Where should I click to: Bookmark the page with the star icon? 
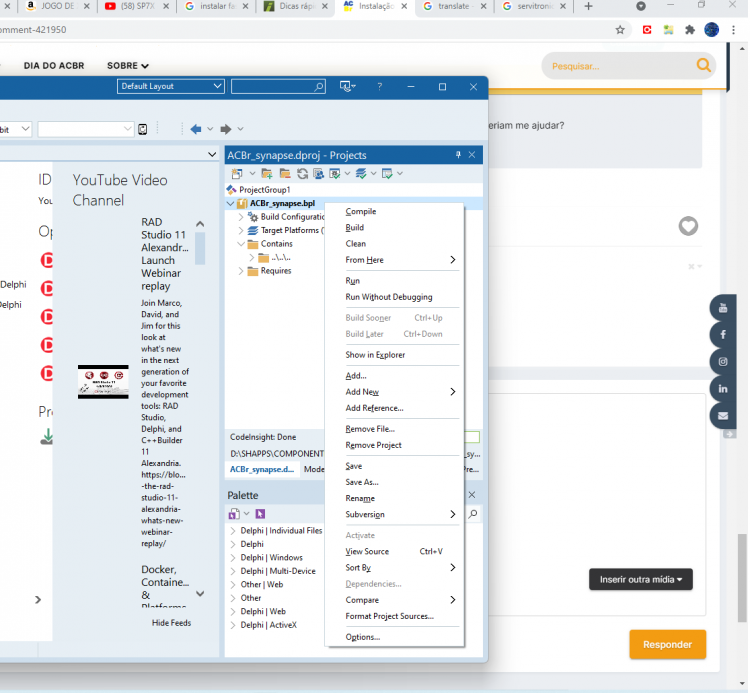[x=620, y=30]
